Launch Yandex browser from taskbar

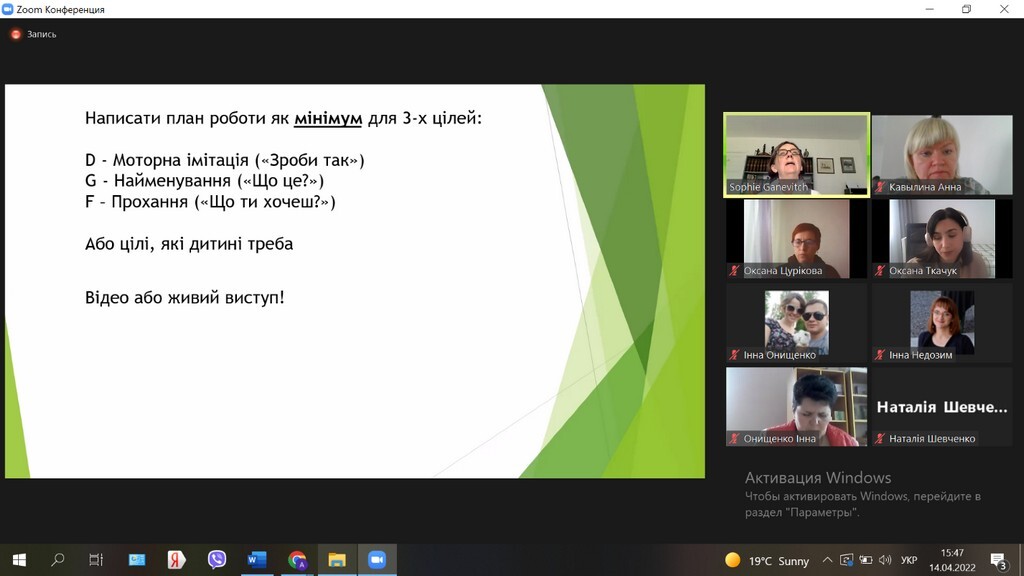point(176,560)
